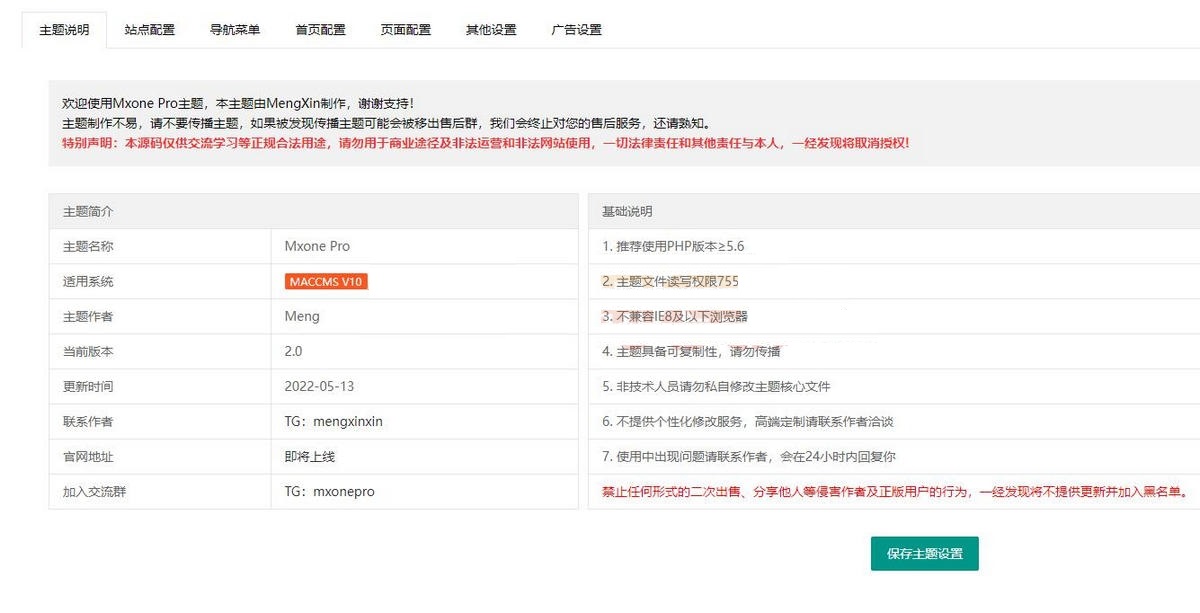Click the PHP版本≥5.6 recommendation line
Screen dimensions: 1200x613
673,246
